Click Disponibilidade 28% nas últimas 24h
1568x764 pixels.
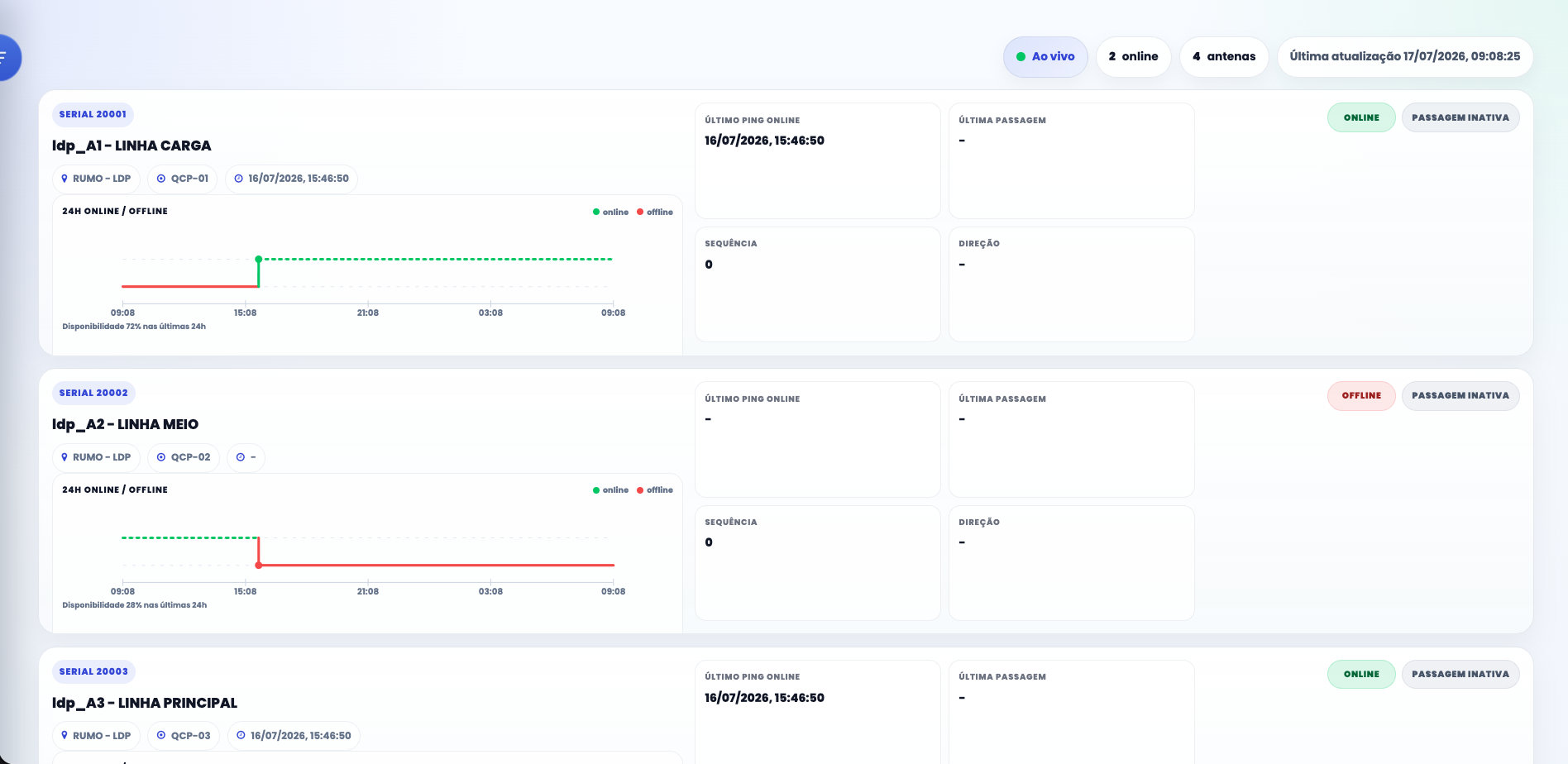pyautogui.click(x=134, y=605)
